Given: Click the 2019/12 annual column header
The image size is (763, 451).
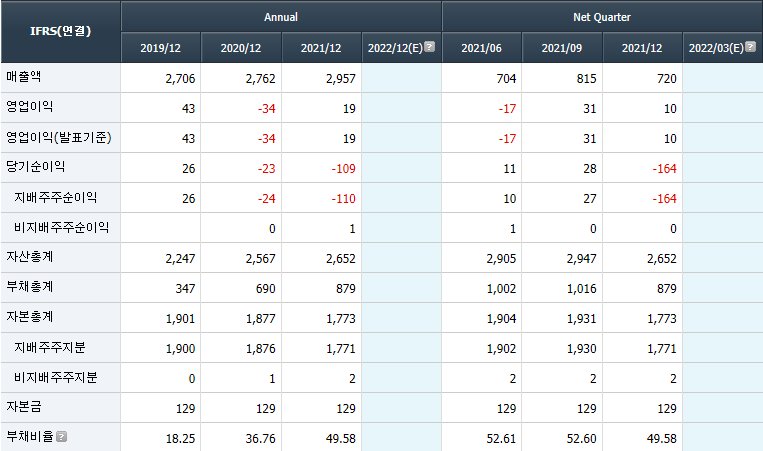Looking at the screenshot, I should [x=161, y=48].
